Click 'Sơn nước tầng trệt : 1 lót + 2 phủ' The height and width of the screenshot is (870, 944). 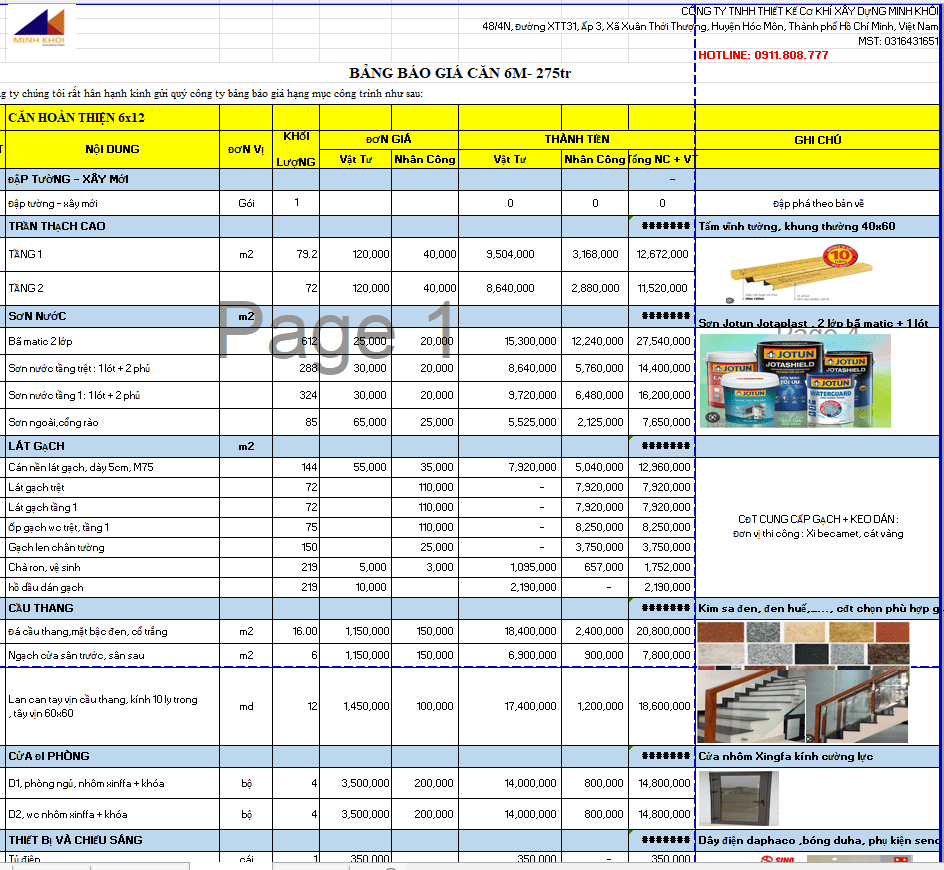click(x=113, y=368)
